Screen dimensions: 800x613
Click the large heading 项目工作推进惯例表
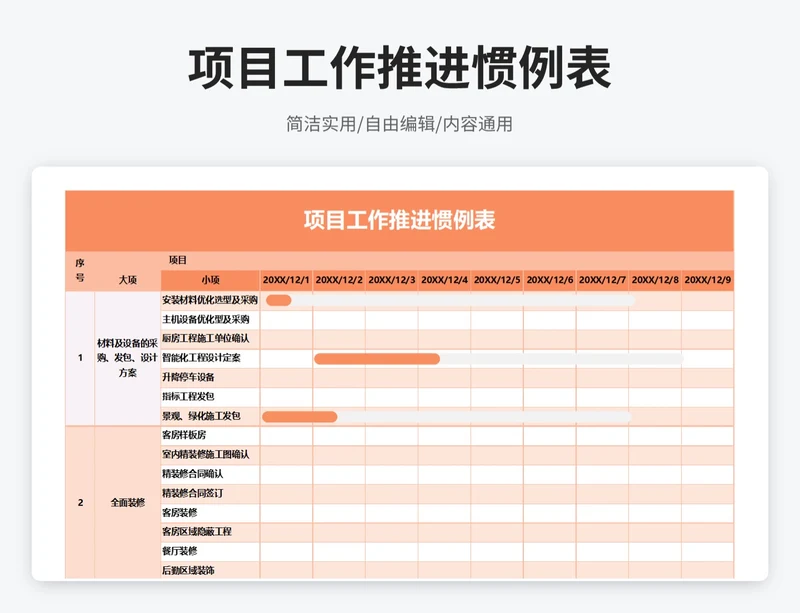click(x=399, y=68)
